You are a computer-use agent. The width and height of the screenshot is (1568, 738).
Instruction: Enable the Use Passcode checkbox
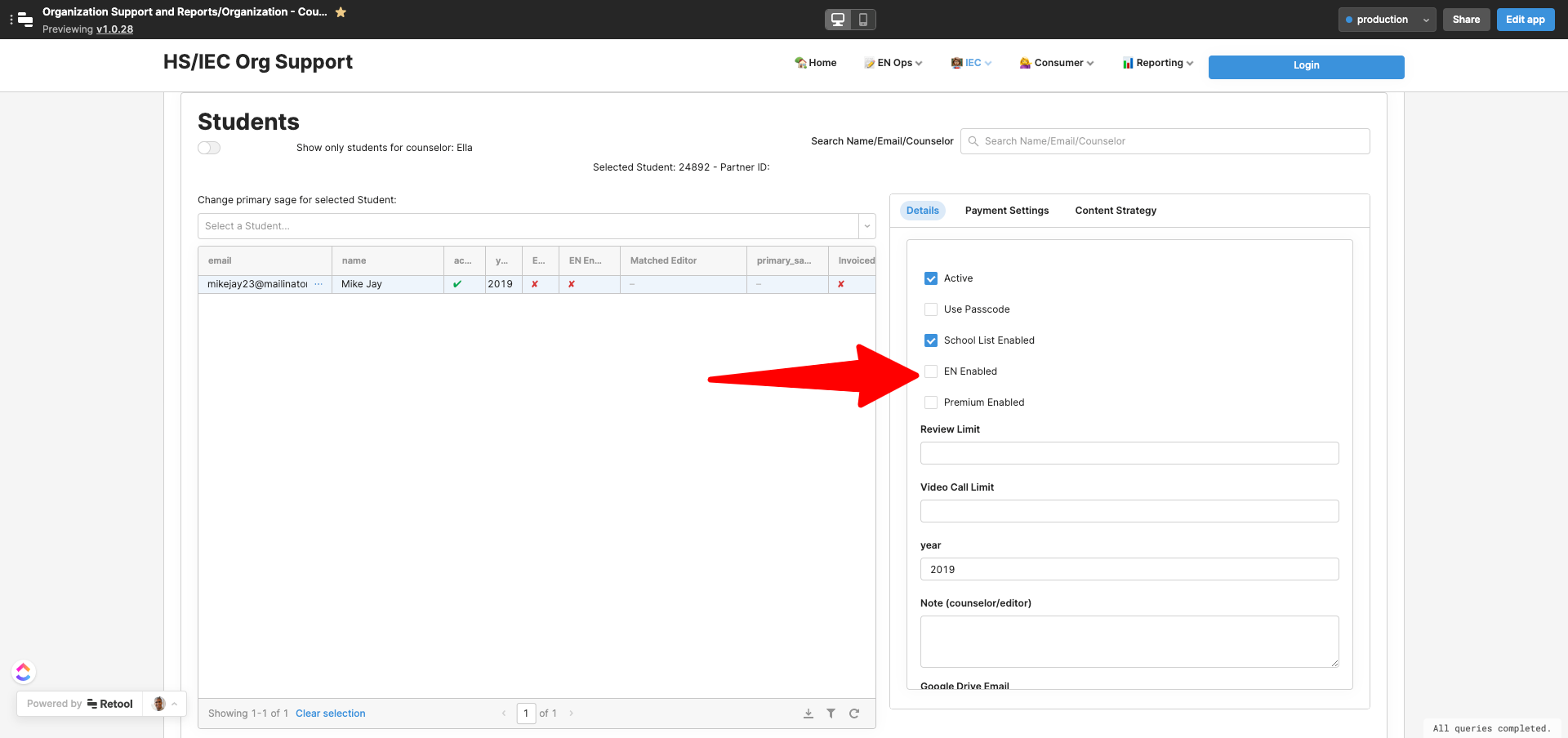pyautogui.click(x=931, y=309)
